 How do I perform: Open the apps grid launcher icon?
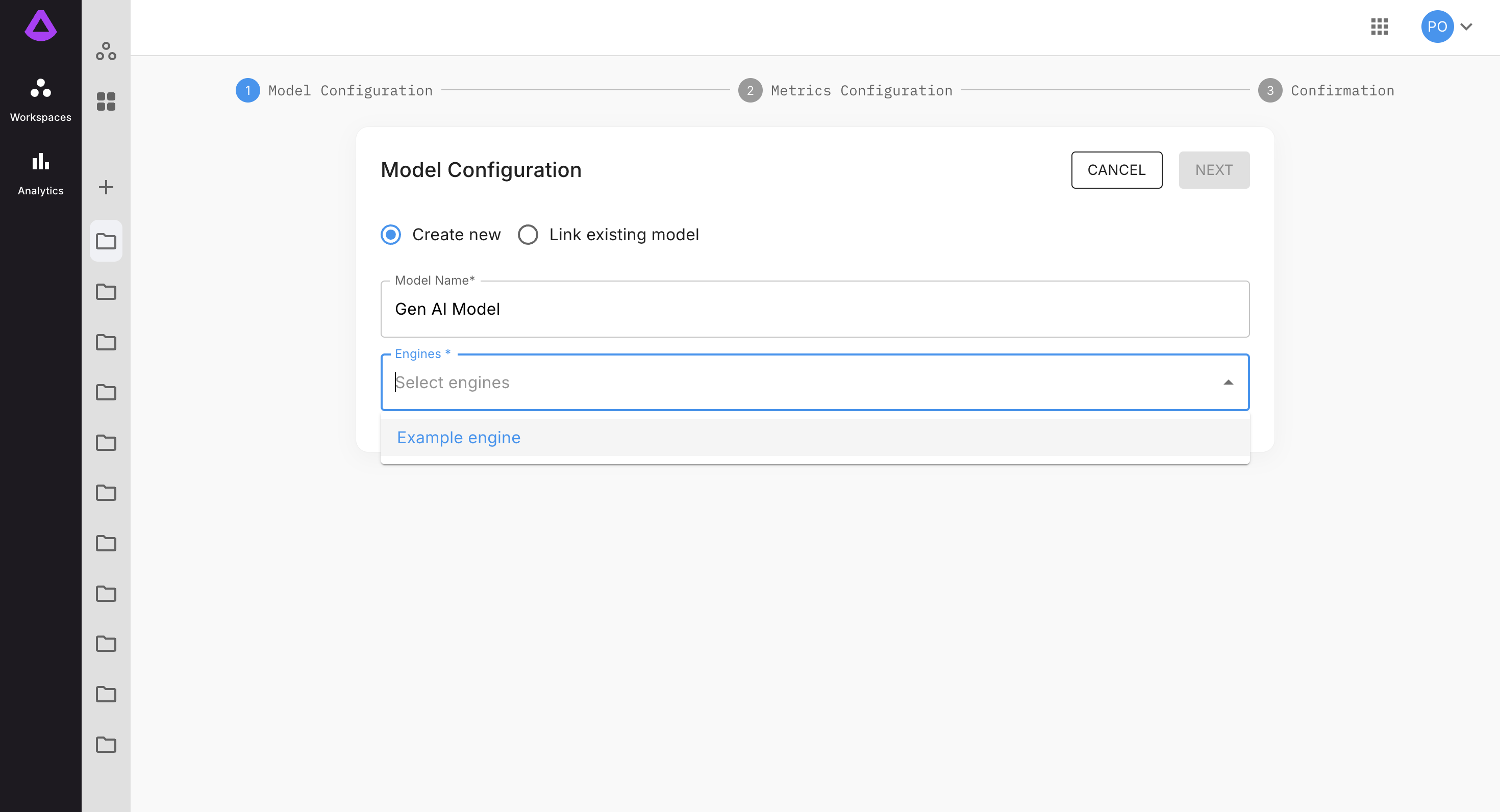coord(1380,27)
